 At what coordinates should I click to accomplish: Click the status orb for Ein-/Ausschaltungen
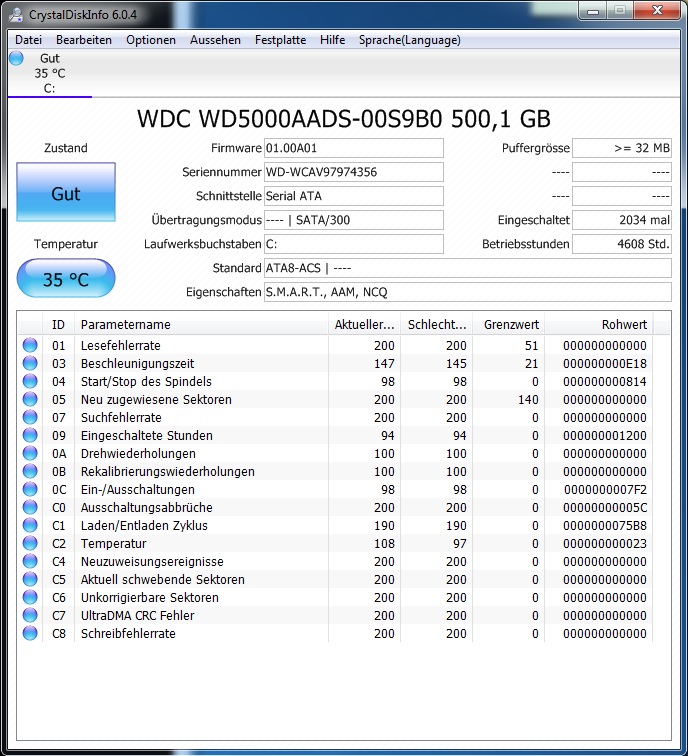tap(30, 489)
